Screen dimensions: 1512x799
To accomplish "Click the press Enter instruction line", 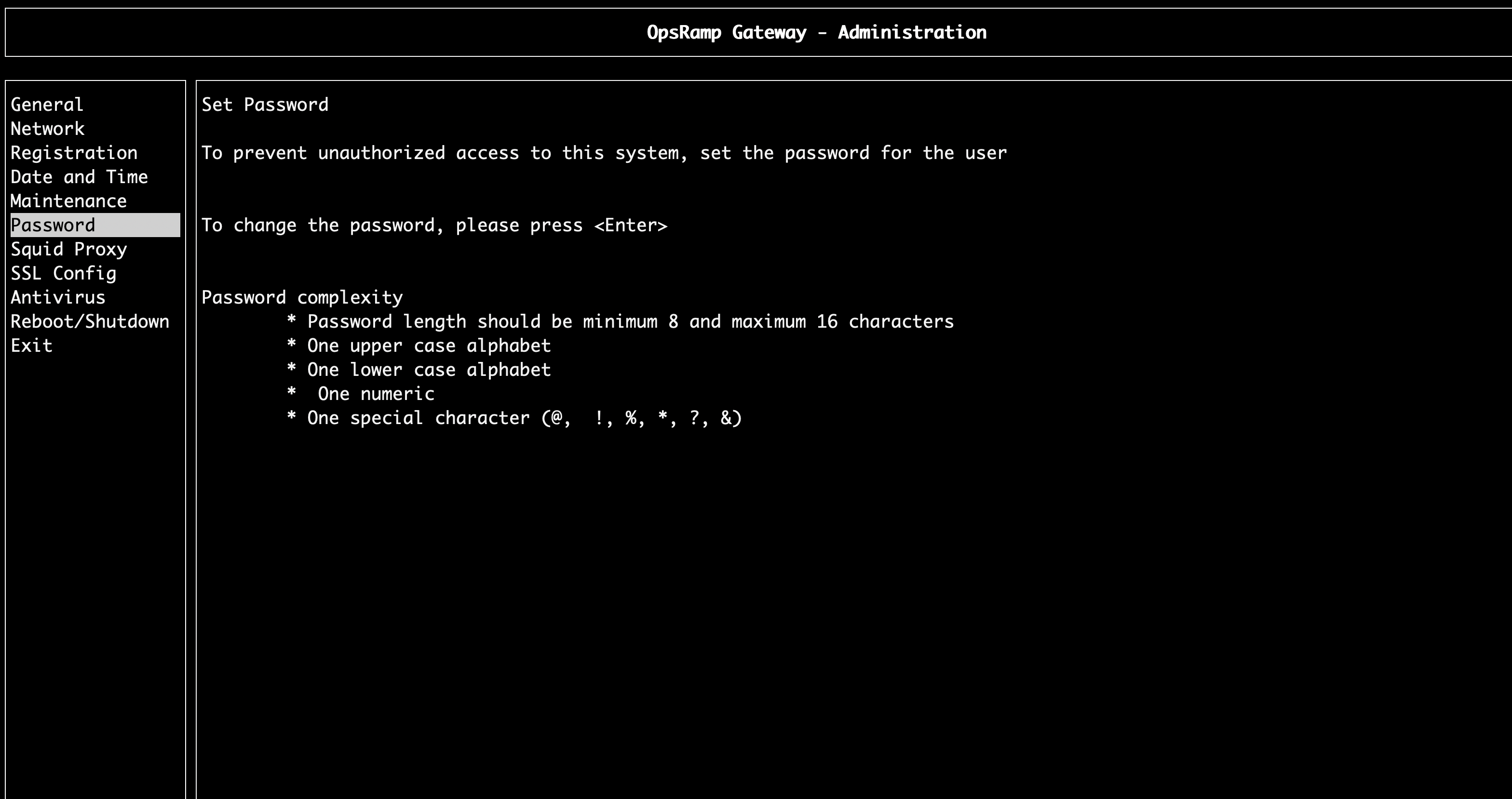I will point(434,225).
